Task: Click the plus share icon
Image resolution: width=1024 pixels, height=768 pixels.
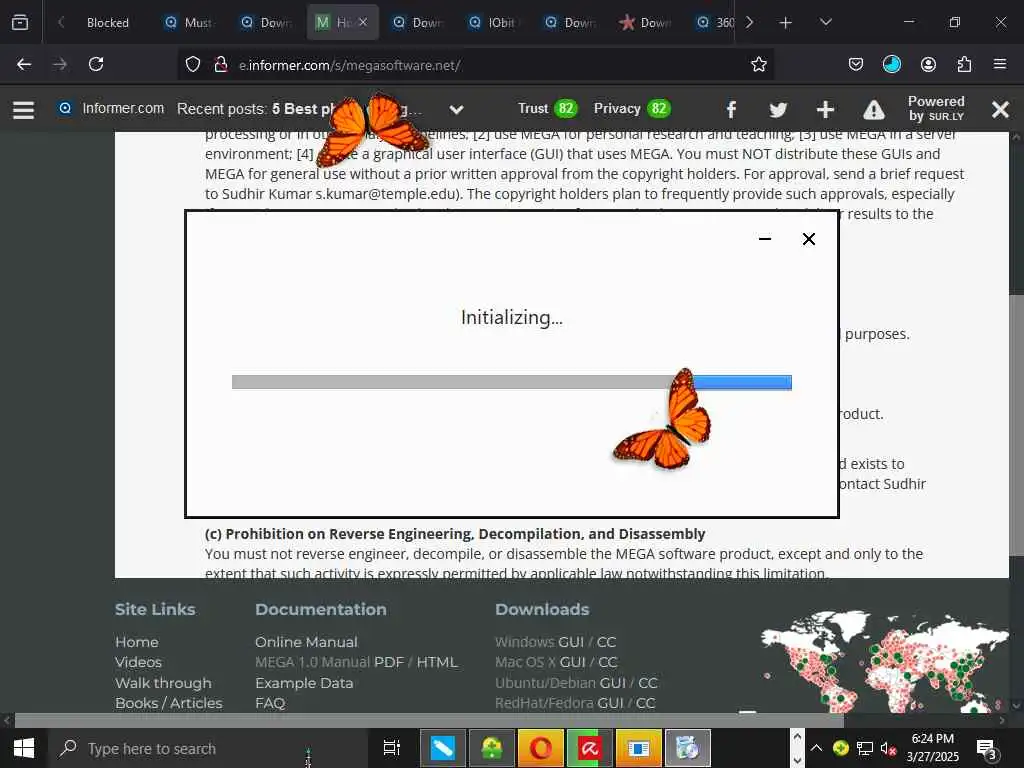Action: 825,110
